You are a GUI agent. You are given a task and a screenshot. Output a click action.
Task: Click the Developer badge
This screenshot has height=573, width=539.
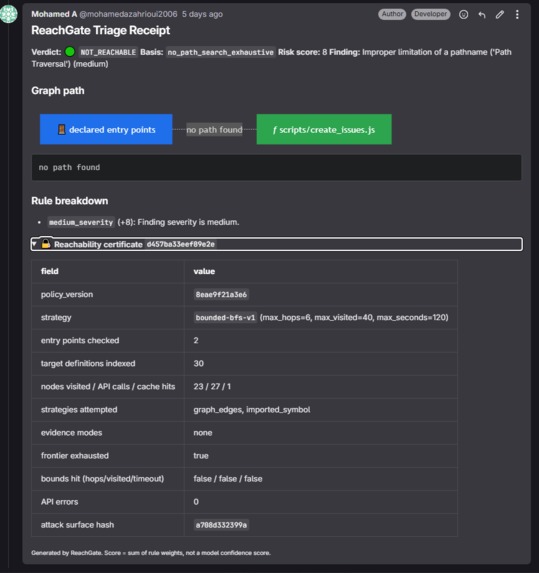[x=431, y=14]
